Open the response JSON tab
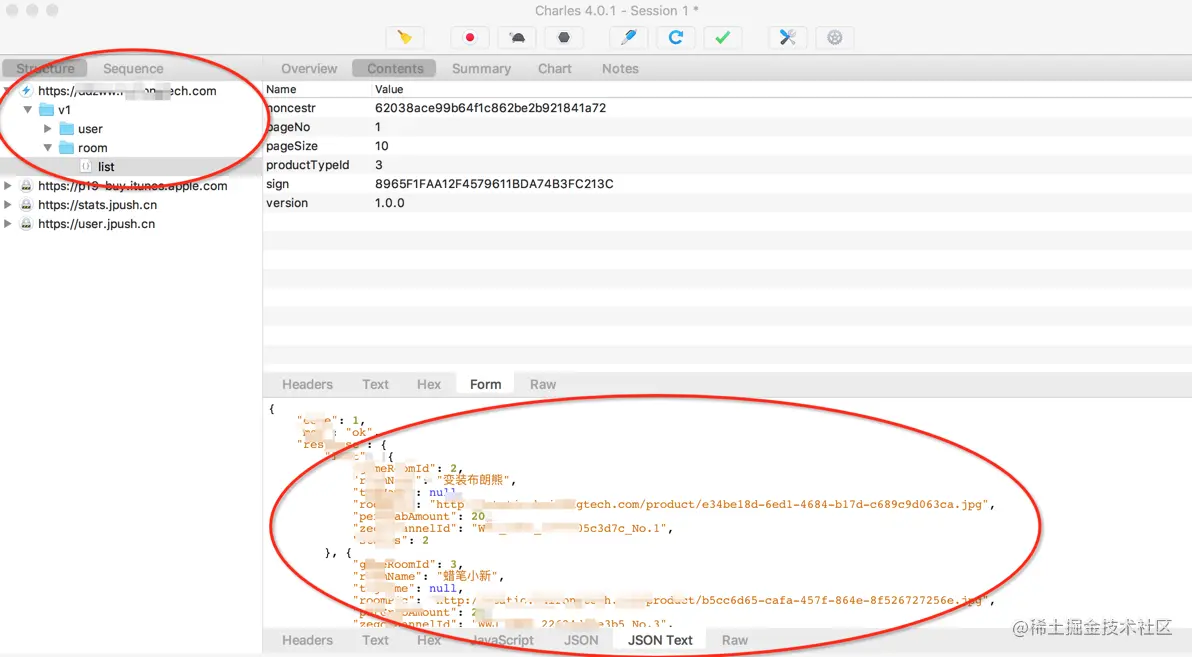The height and width of the screenshot is (657, 1192). pyautogui.click(x=581, y=640)
